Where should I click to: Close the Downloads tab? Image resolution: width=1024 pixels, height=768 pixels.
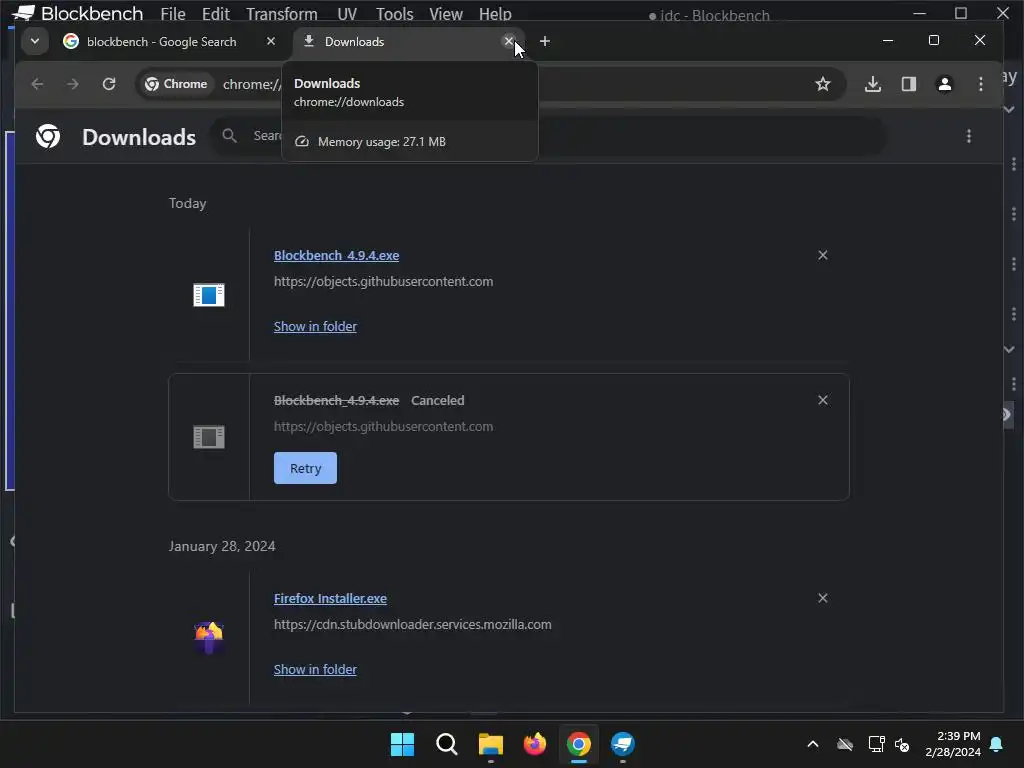point(509,41)
